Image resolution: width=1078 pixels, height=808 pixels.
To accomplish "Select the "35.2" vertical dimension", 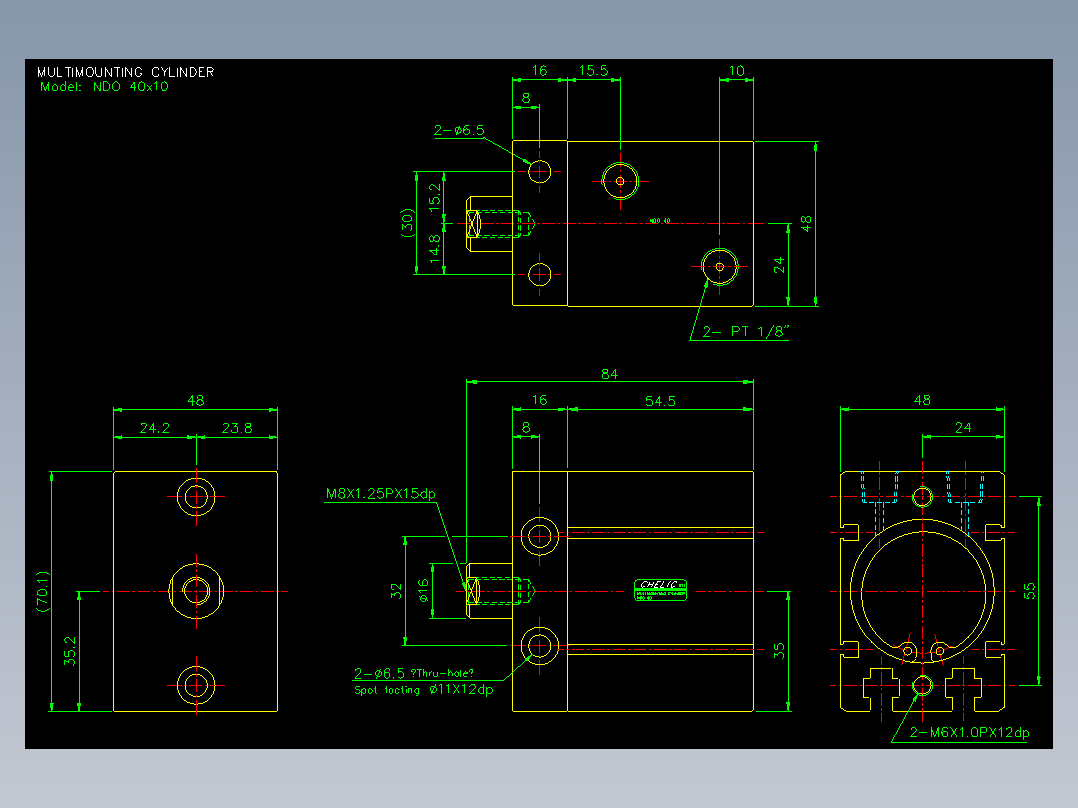I will tap(70, 651).
